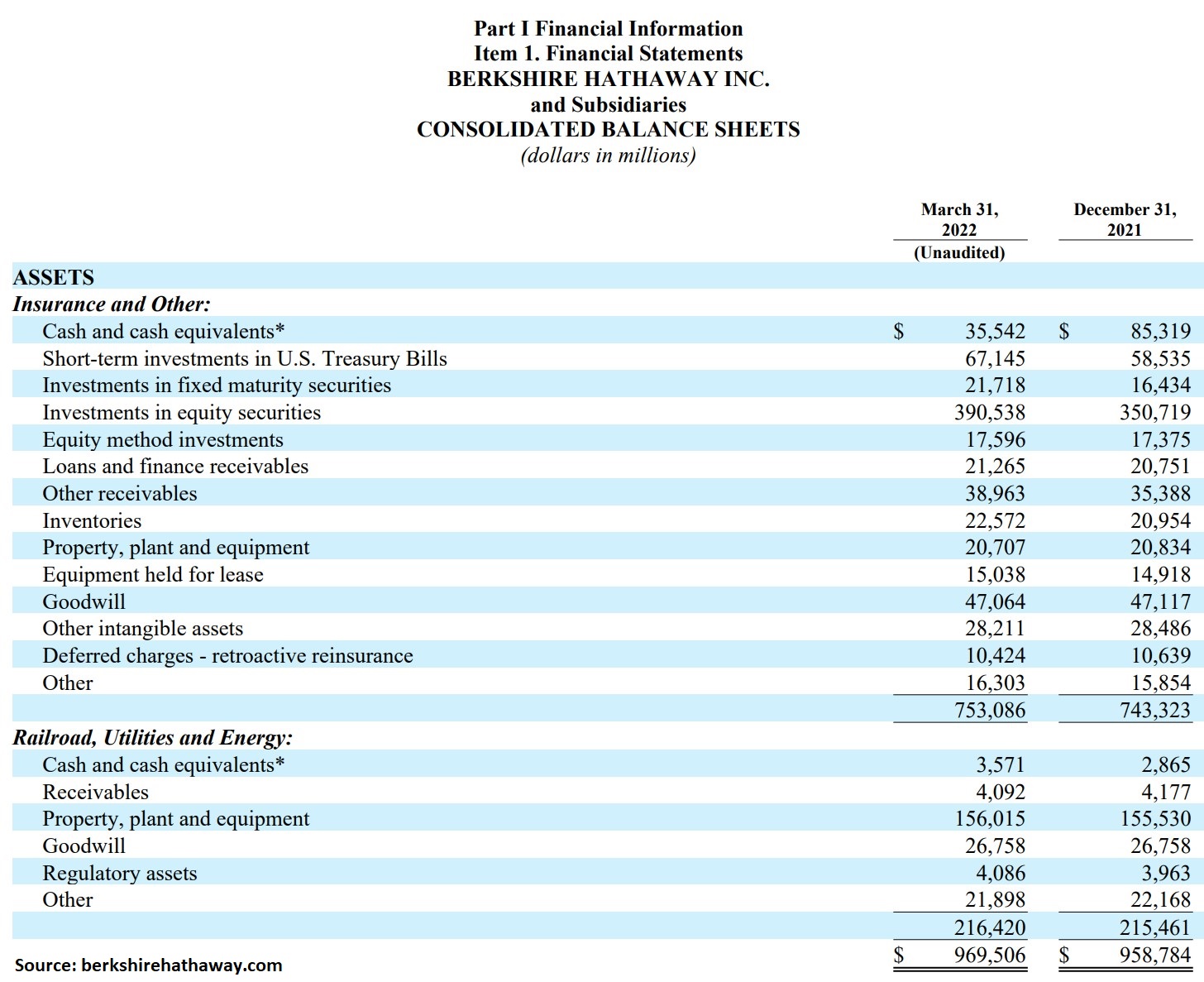1204x982 pixels.
Task: Select 'Equity method investments' label
Action: coord(163,440)
